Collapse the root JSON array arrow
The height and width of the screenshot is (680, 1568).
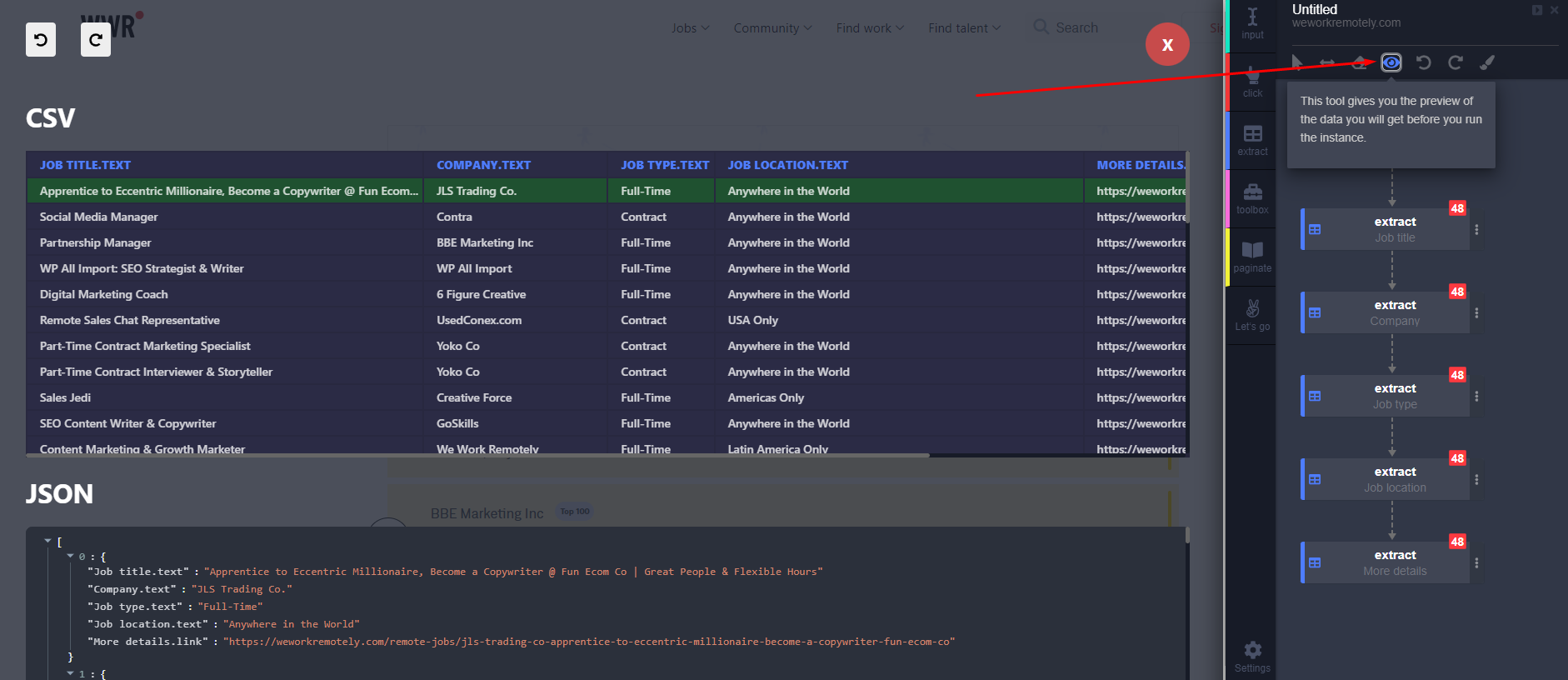click(47, 541)
